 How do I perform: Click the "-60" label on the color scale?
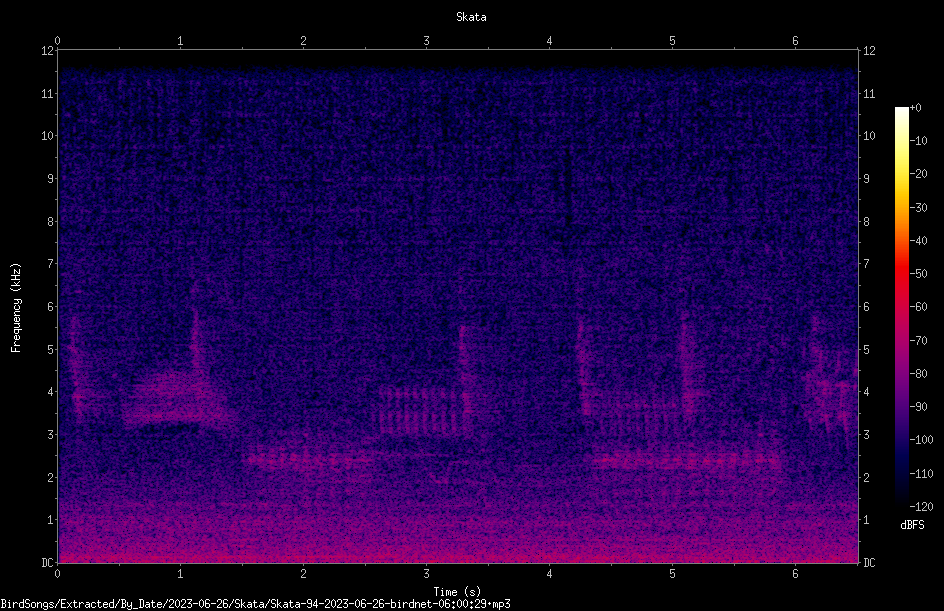[x=918, y=307]
